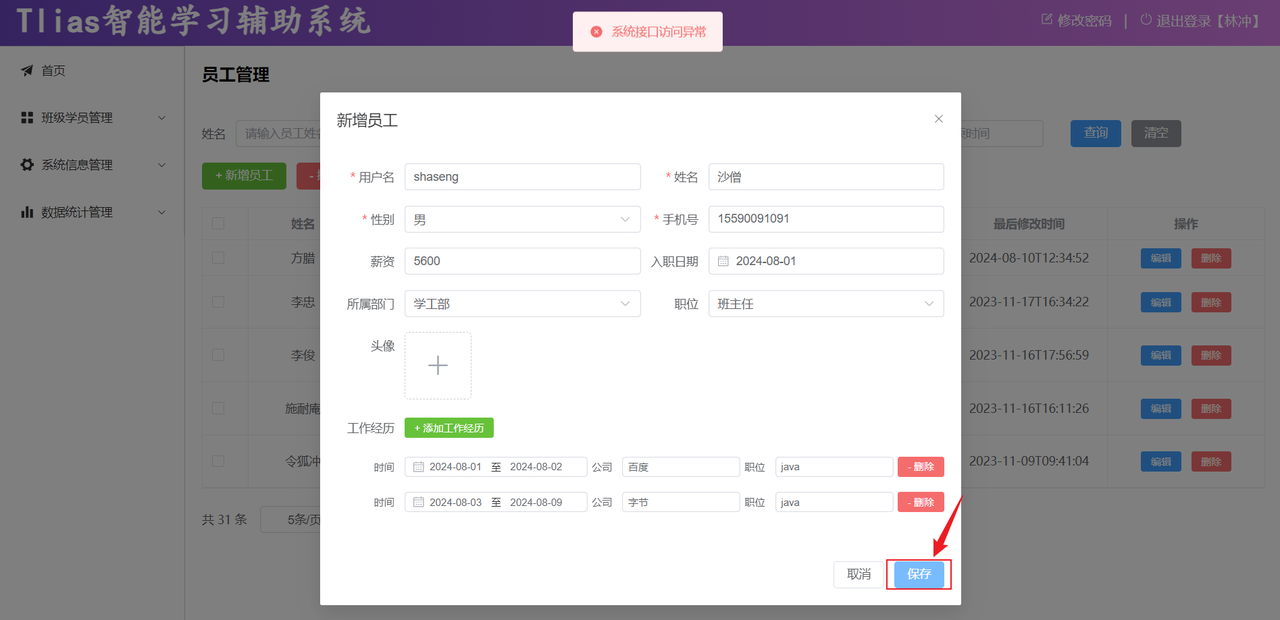Click the plus icon to upload 头像
The height and width of the screenshot is (620, 1280).
pos(437,365)
